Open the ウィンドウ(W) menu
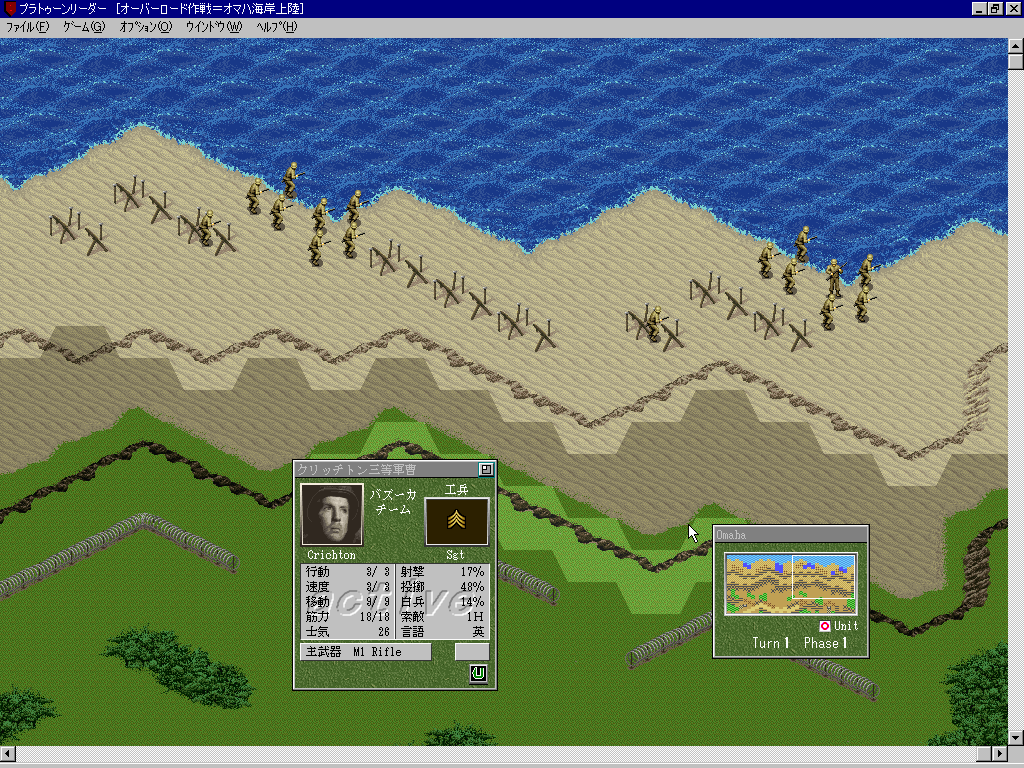1024x768 pixels. click(x=214, y=27)
